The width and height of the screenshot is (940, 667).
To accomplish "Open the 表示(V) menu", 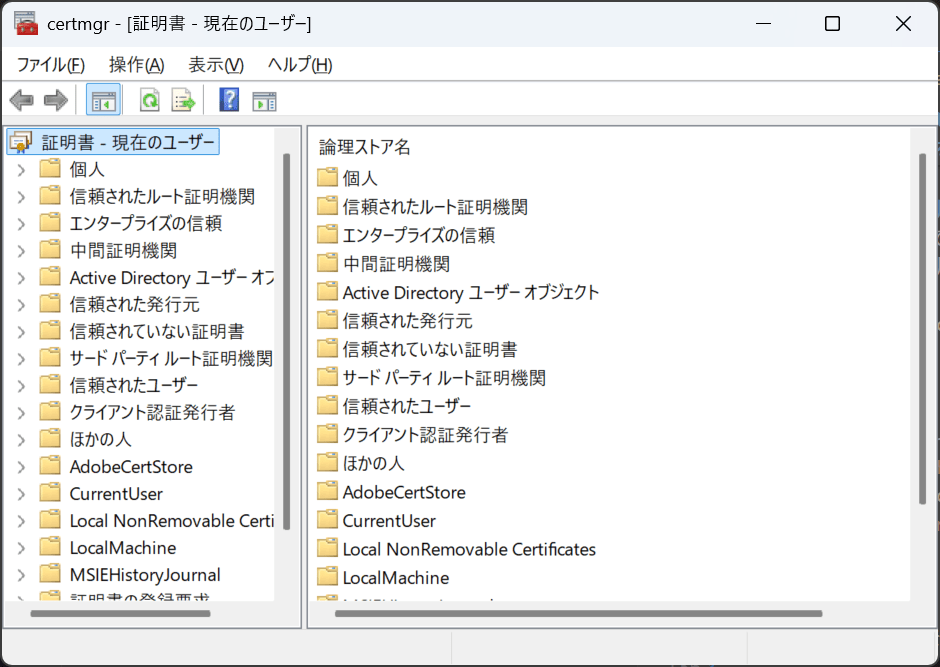I will (x=216, y=65).
